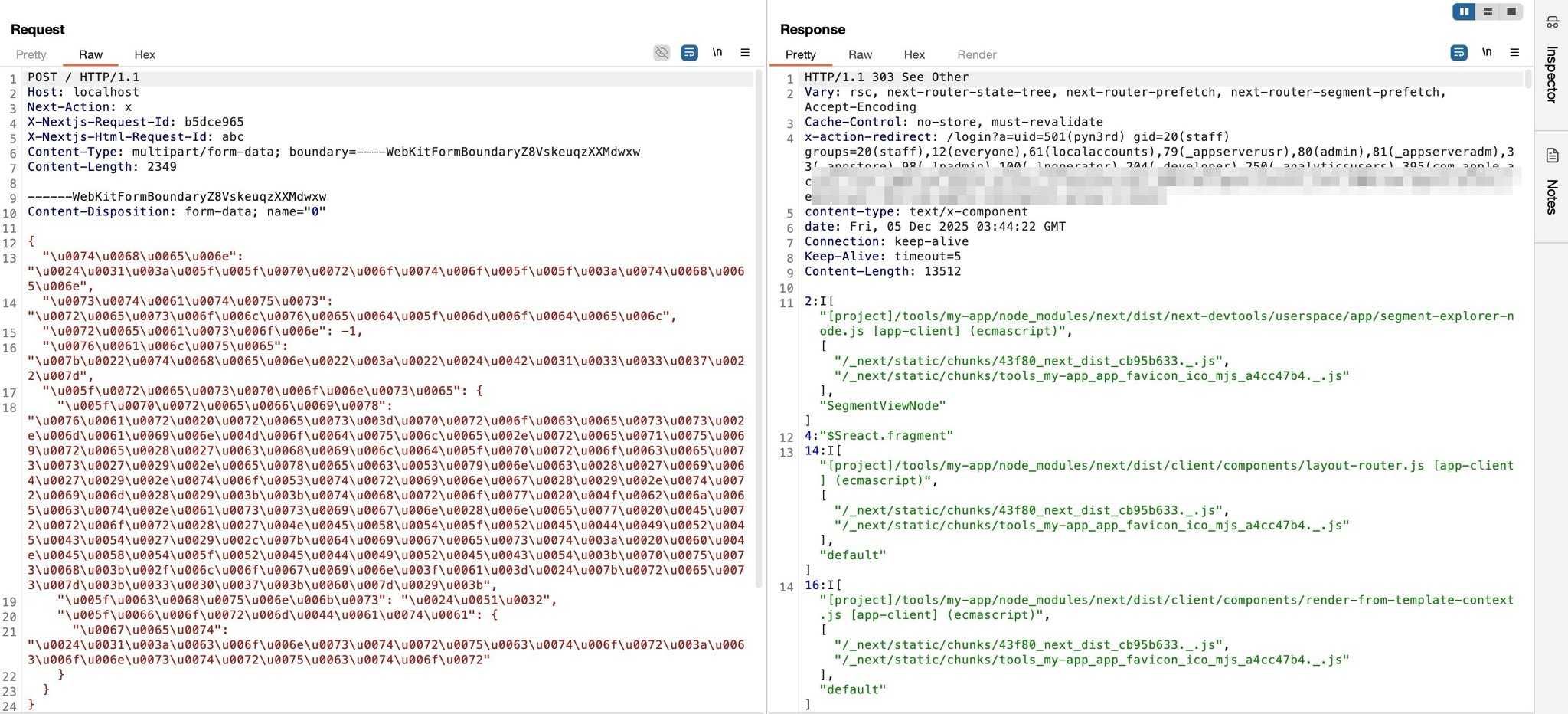Toggle \n line-ending display for the Request

(x=717, y=52)
